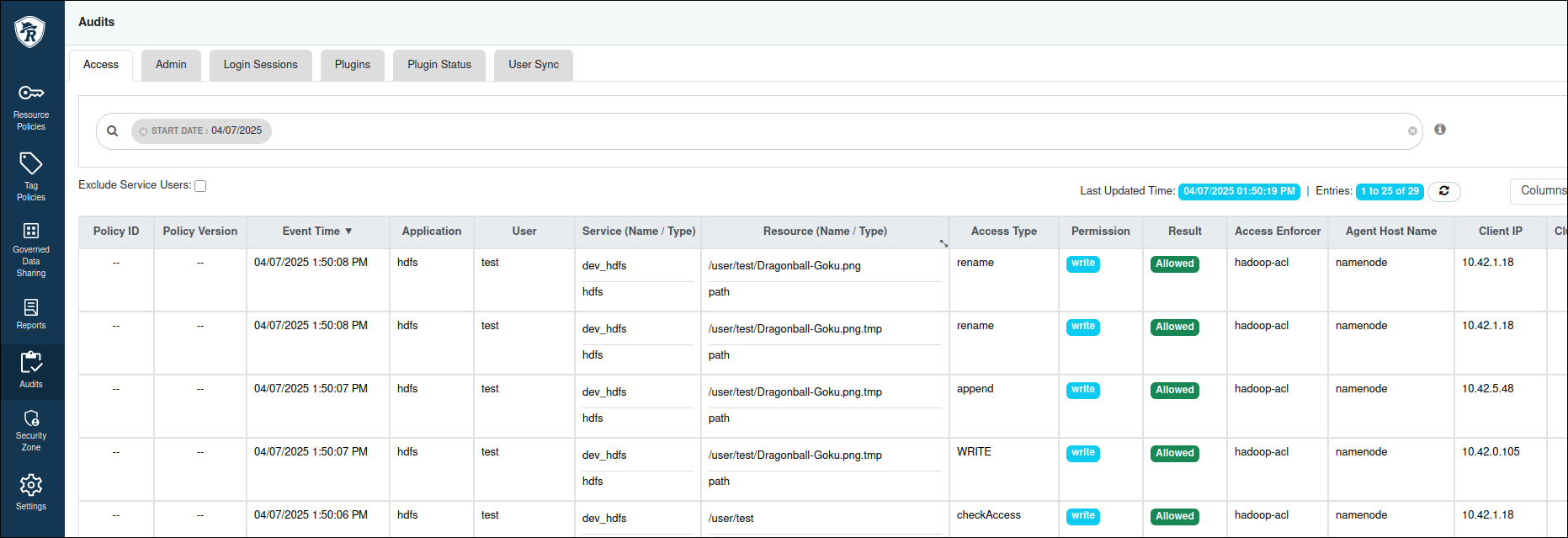Image resolution: width=1568 pixels, height=538 pixels.
Task: Click the Audits page title
Action: [x=97, y=22]
